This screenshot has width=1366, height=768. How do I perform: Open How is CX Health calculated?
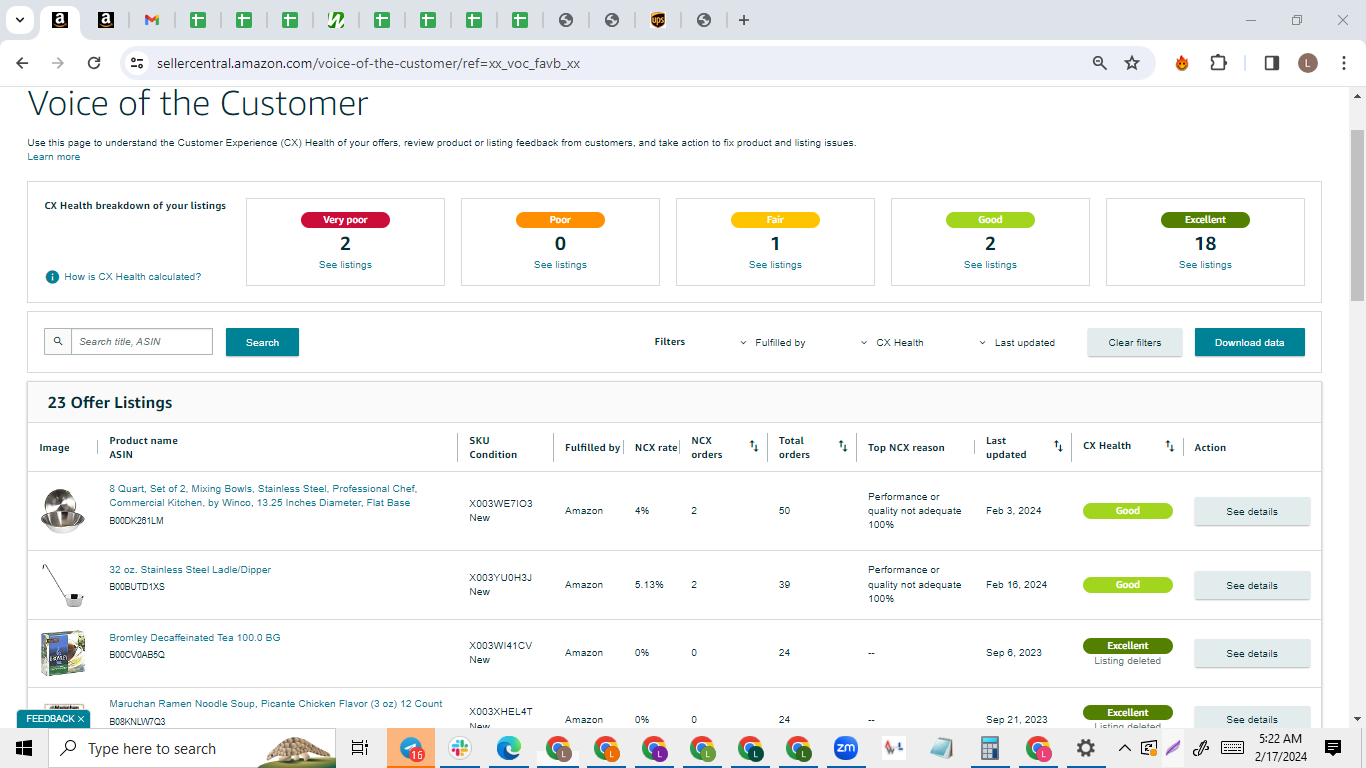tap(132, 277)
